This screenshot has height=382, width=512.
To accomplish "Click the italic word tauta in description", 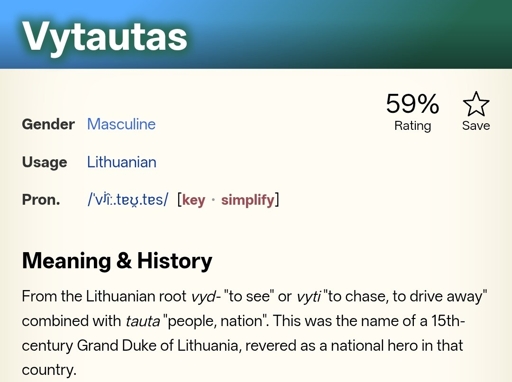I will tap(143, 321).
